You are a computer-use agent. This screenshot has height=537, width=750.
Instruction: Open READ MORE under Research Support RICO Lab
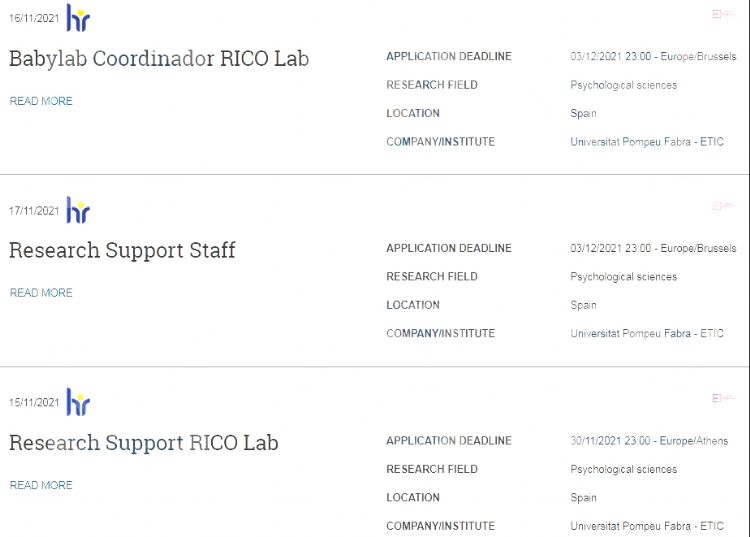pos(41,485)
